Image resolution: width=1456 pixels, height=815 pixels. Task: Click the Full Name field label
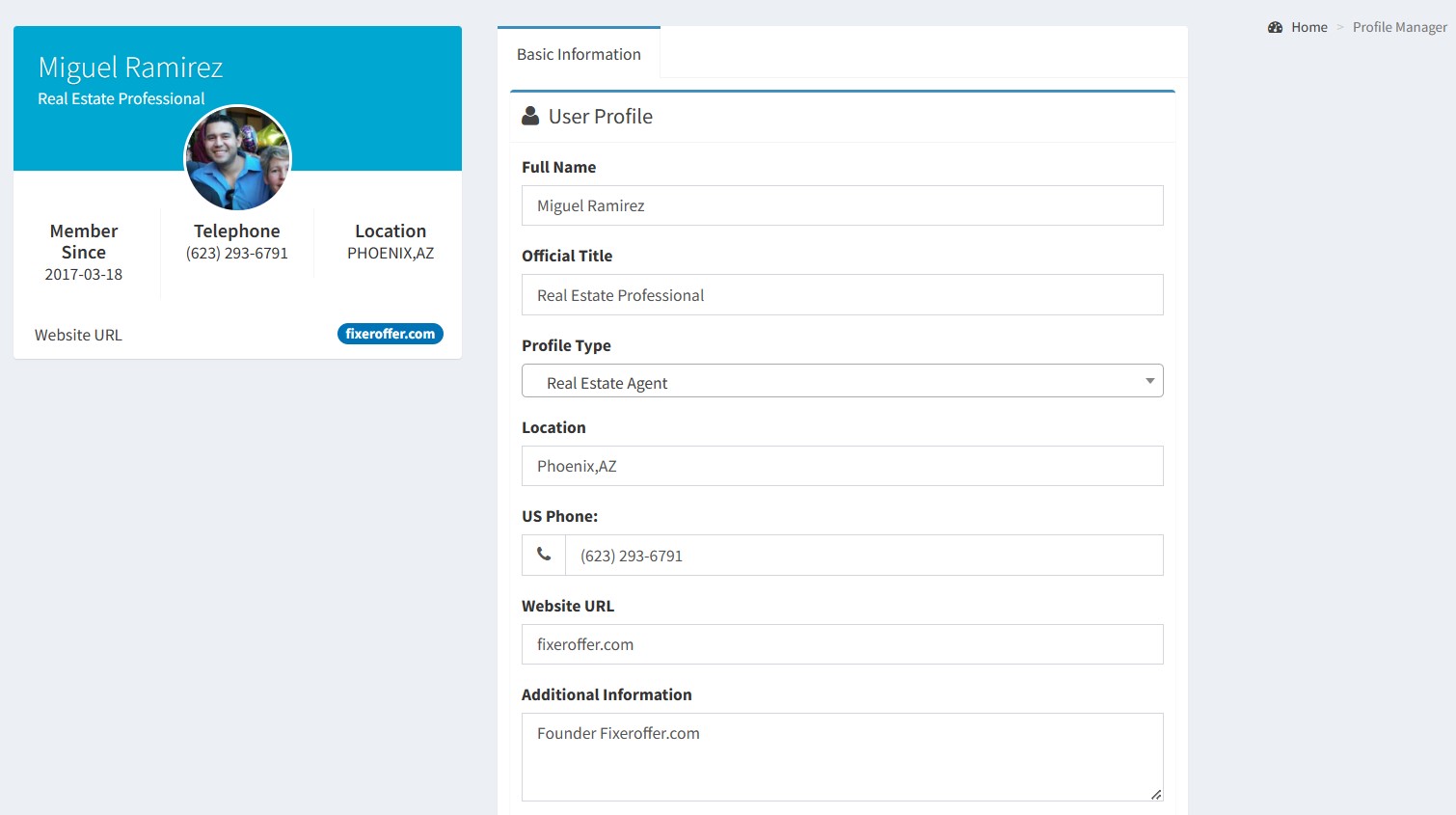tap(558, 167)
